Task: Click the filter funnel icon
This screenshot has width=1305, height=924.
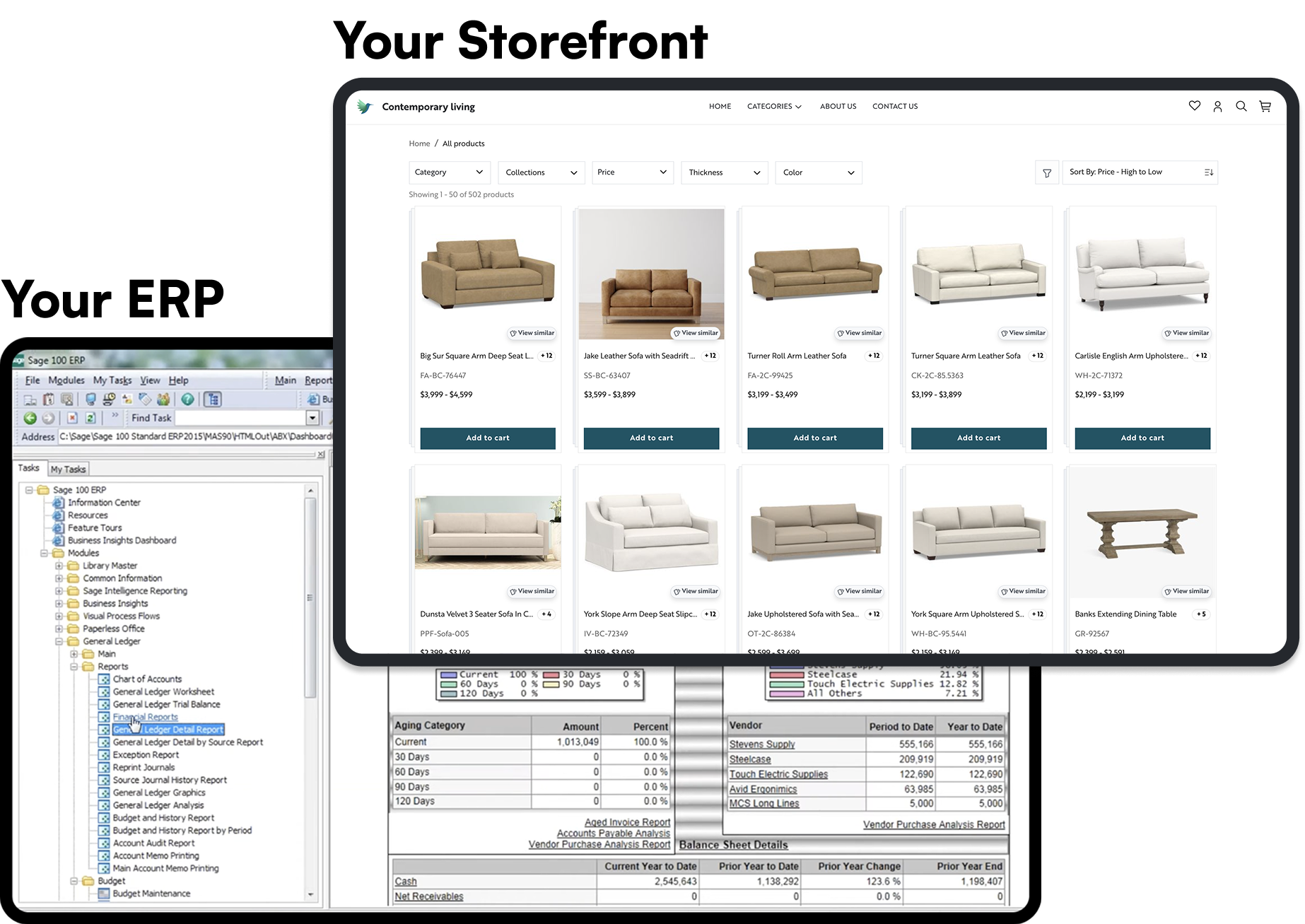Action: pos(1047,173)
